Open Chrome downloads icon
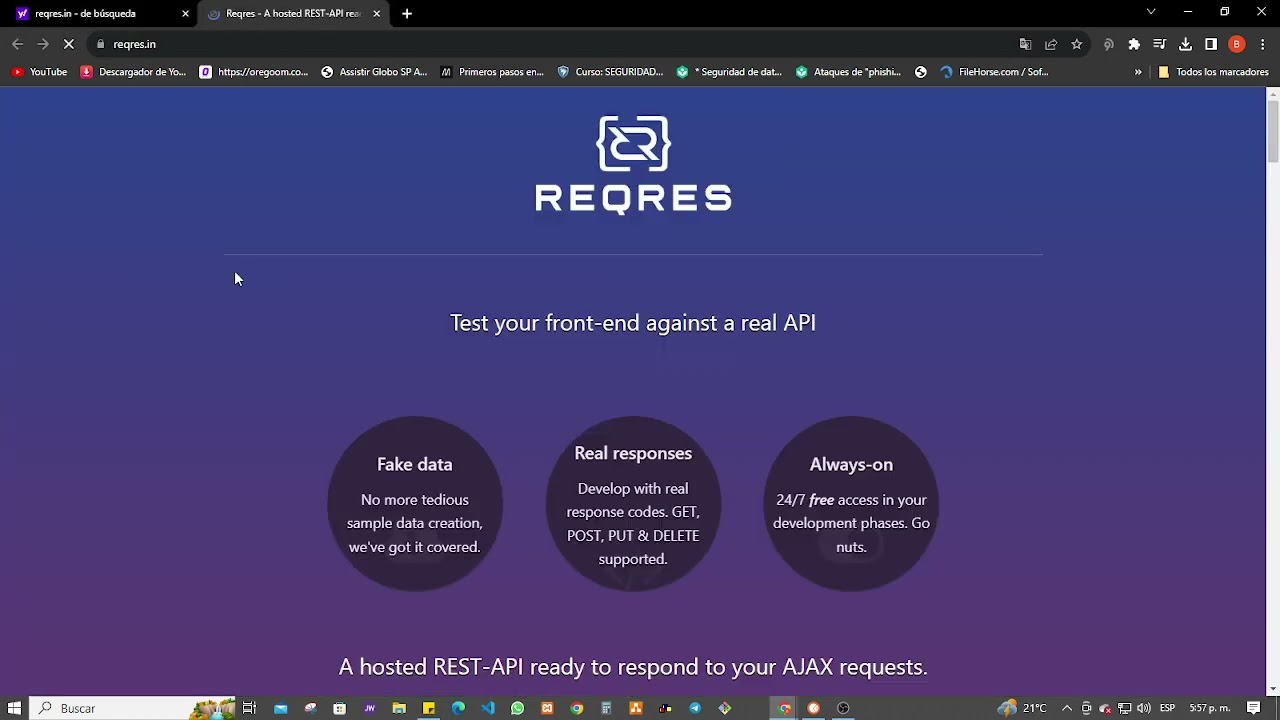This screenshot has width=1280, height=720. (1185, 44)
